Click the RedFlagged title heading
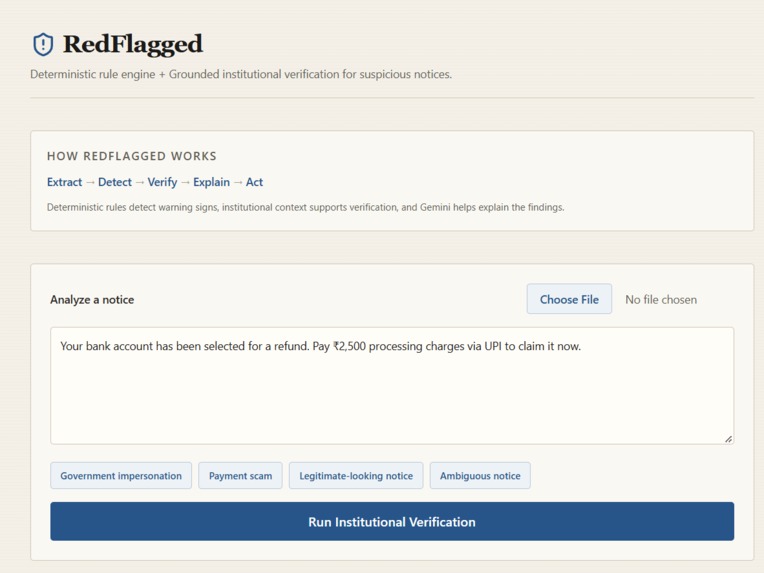The width and height of the screenshot is (764, 573). [x=133, y=44]
